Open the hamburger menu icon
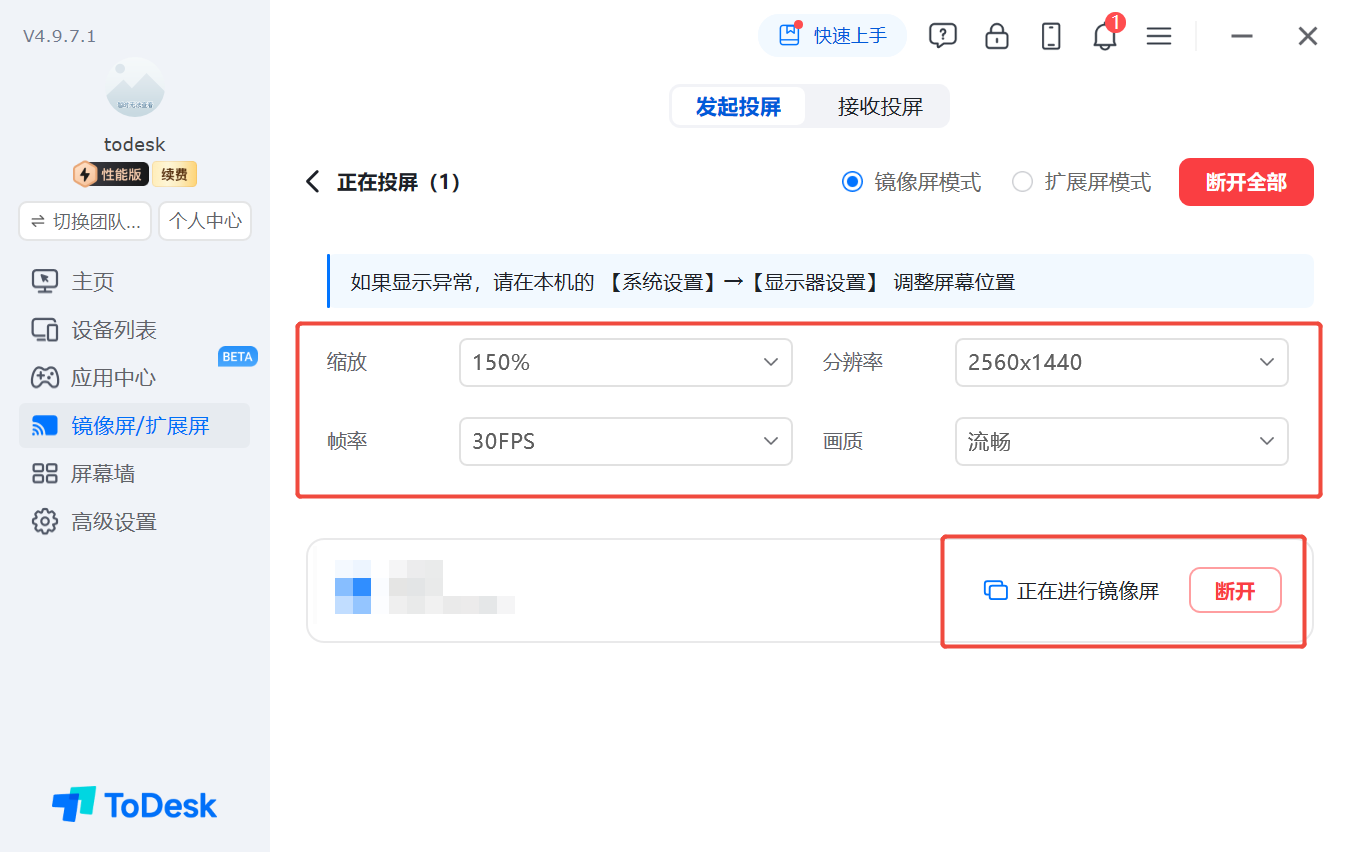This screenshot has height=852, width=1350. click(x=1159, y=36)
